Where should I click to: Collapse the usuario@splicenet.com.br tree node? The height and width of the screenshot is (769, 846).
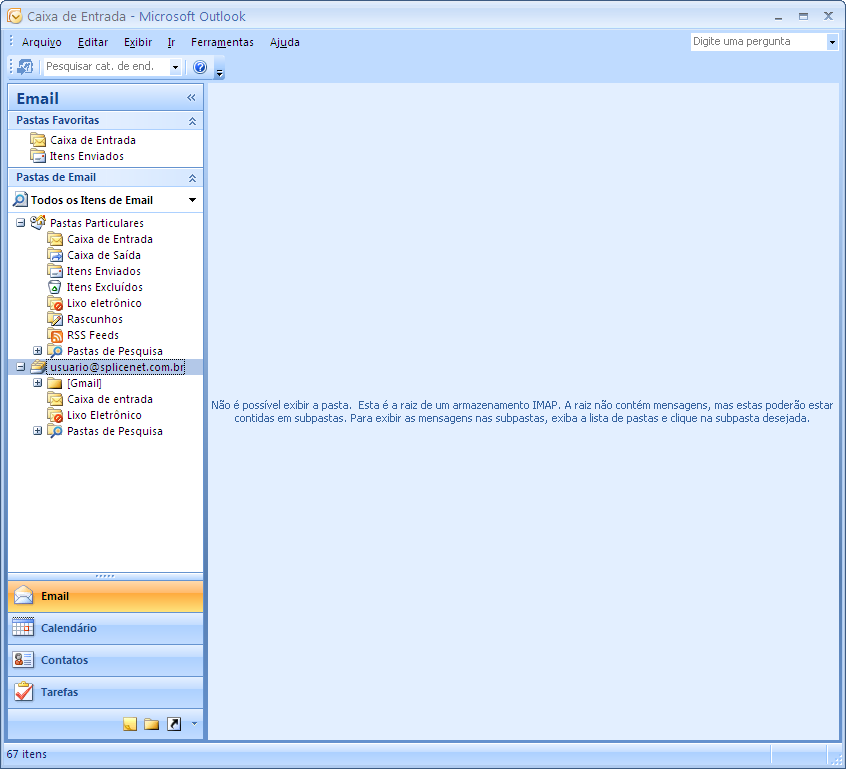point(21,367)
